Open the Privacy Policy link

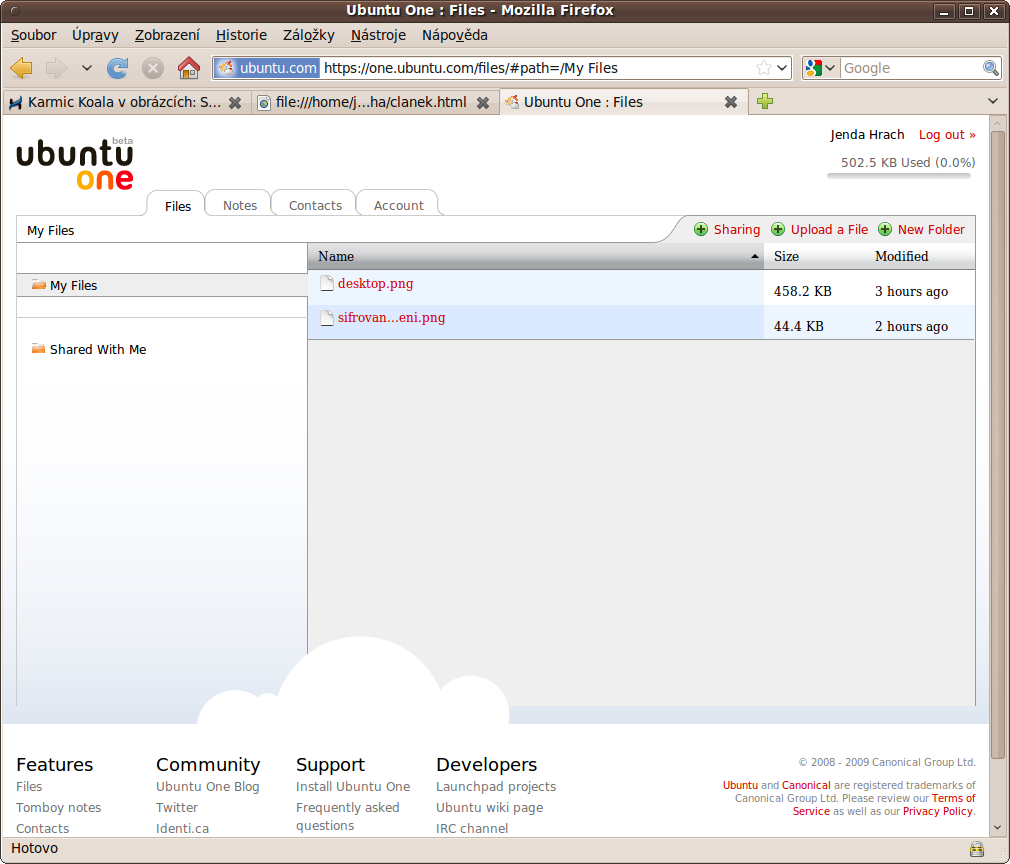click(x=938, y=811)
